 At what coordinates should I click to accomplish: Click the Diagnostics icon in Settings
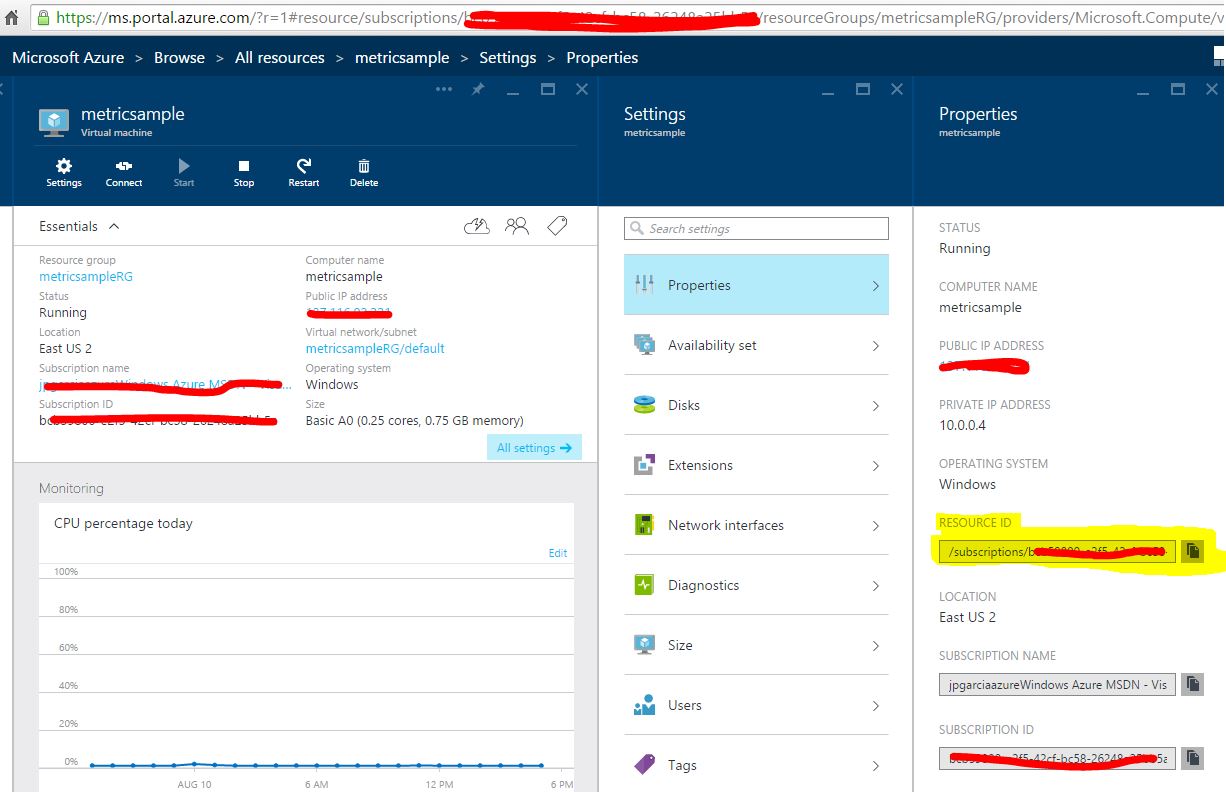[x=645, y=585]
